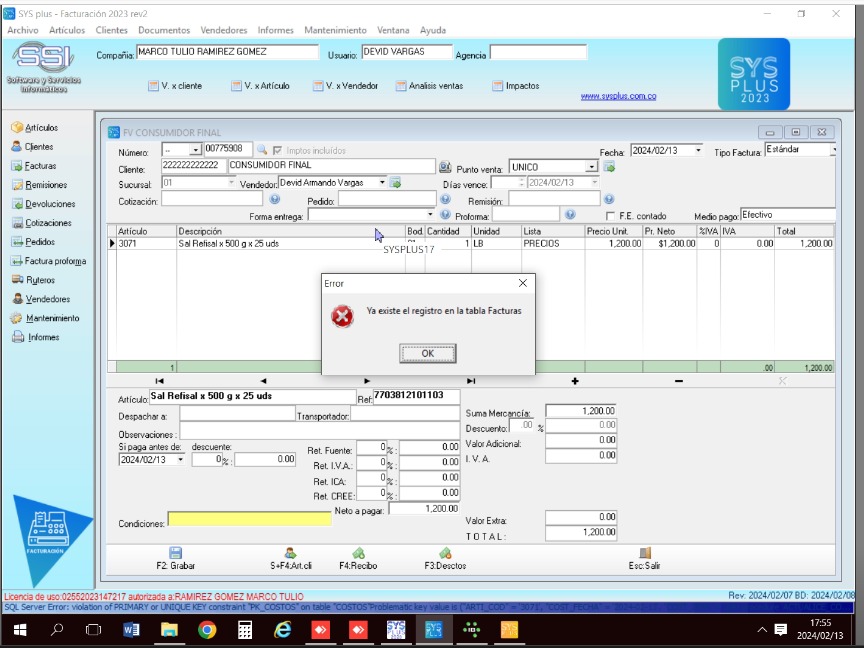The height and width of the screenshot is (648, 864).
Task: Remove a row with the minus button
Action: [679, 381]
